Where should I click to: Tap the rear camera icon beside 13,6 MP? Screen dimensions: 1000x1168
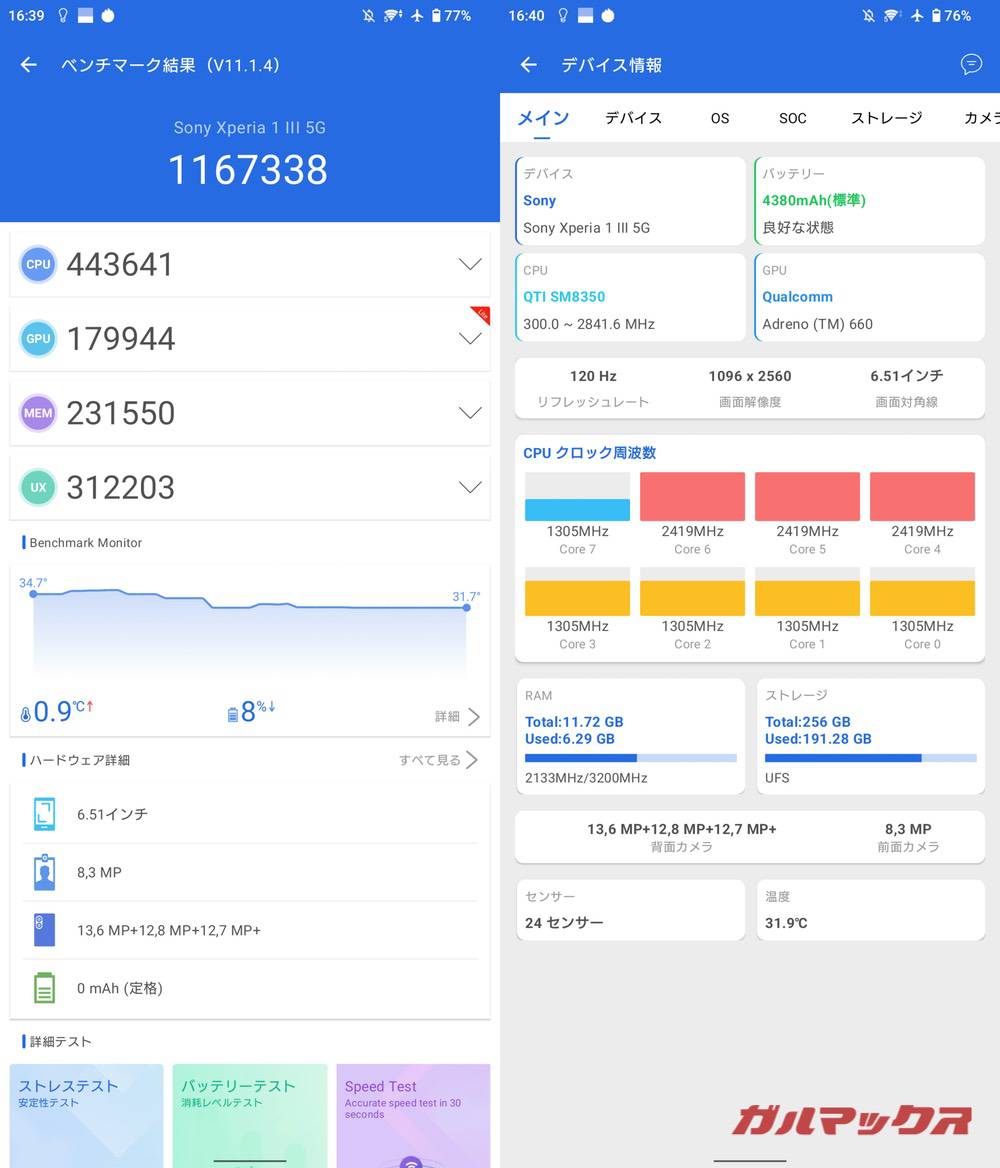coord(45,930)
